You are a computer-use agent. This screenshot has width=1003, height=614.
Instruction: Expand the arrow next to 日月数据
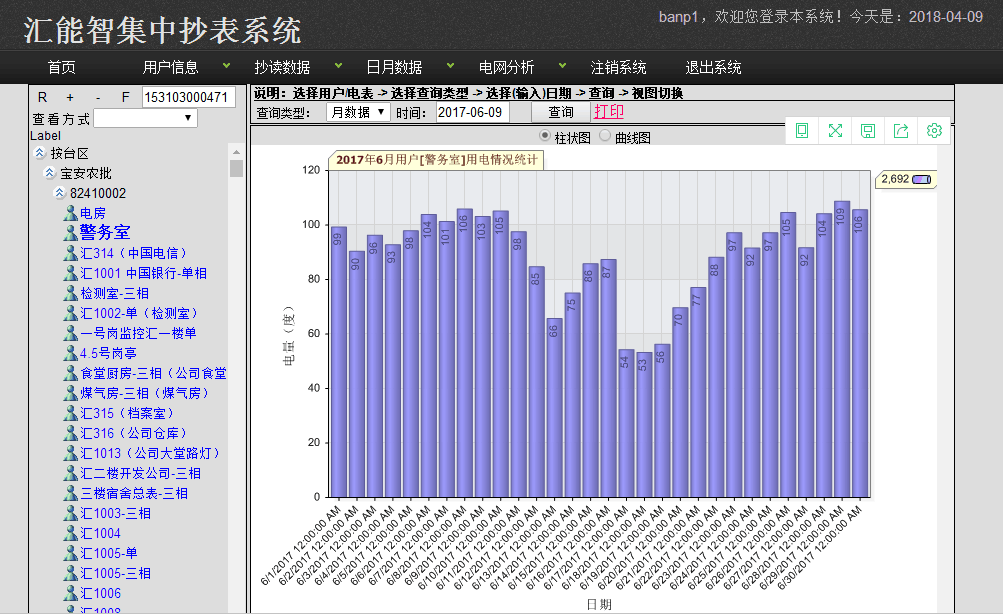click(x=450, y=65)
